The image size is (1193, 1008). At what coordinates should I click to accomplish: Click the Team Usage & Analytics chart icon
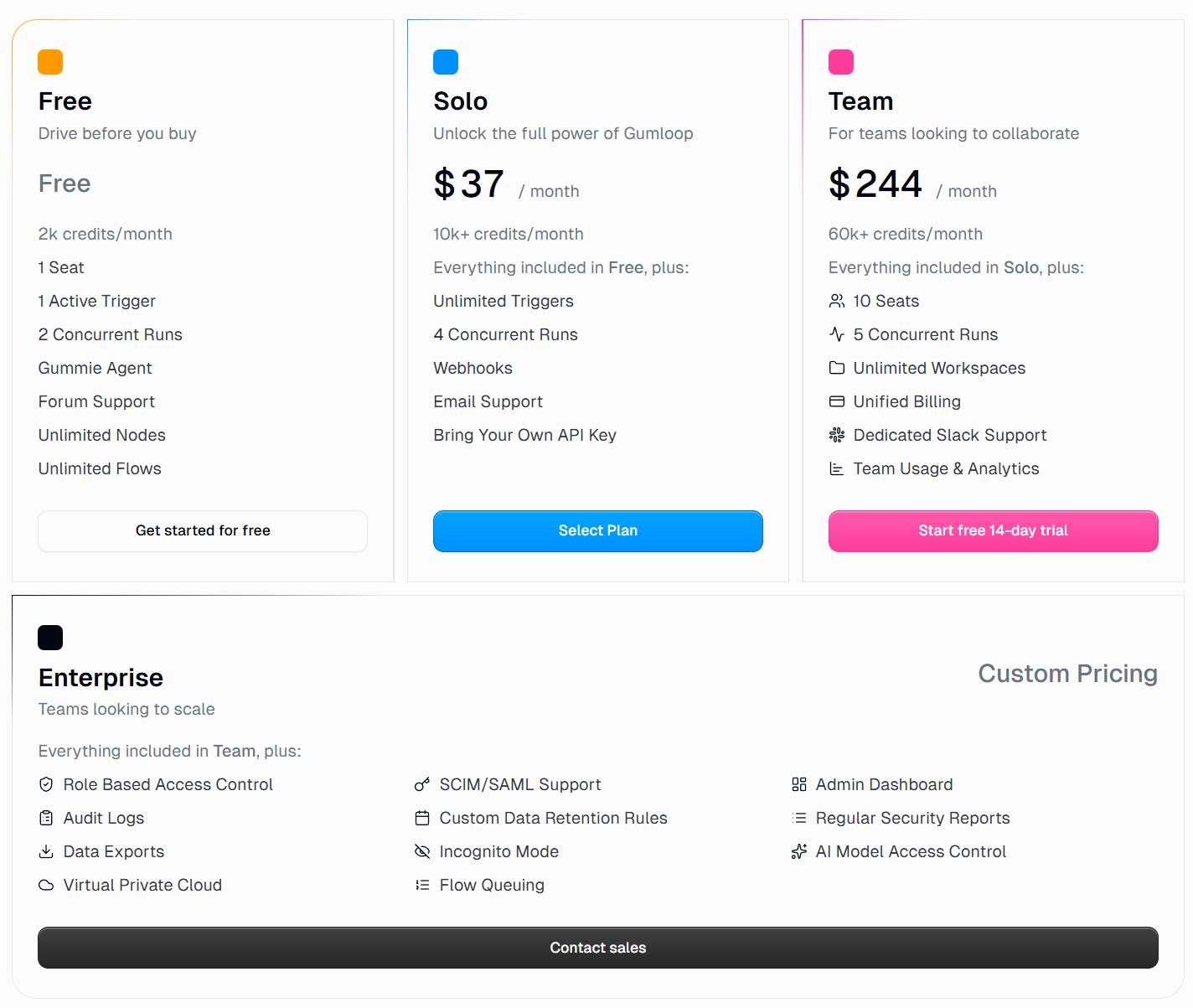point(836,468)
